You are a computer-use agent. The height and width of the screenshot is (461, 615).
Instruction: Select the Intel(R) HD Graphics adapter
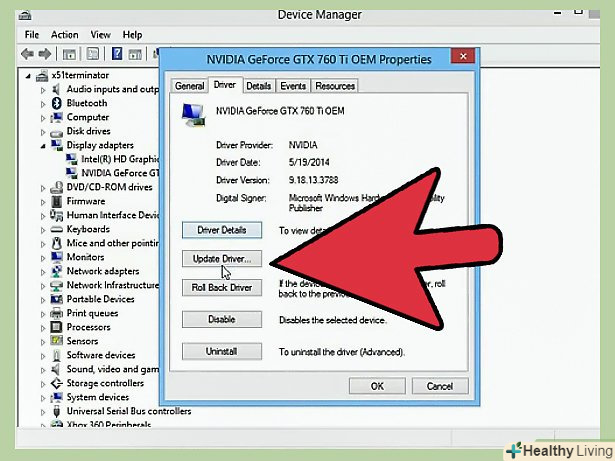113,159
